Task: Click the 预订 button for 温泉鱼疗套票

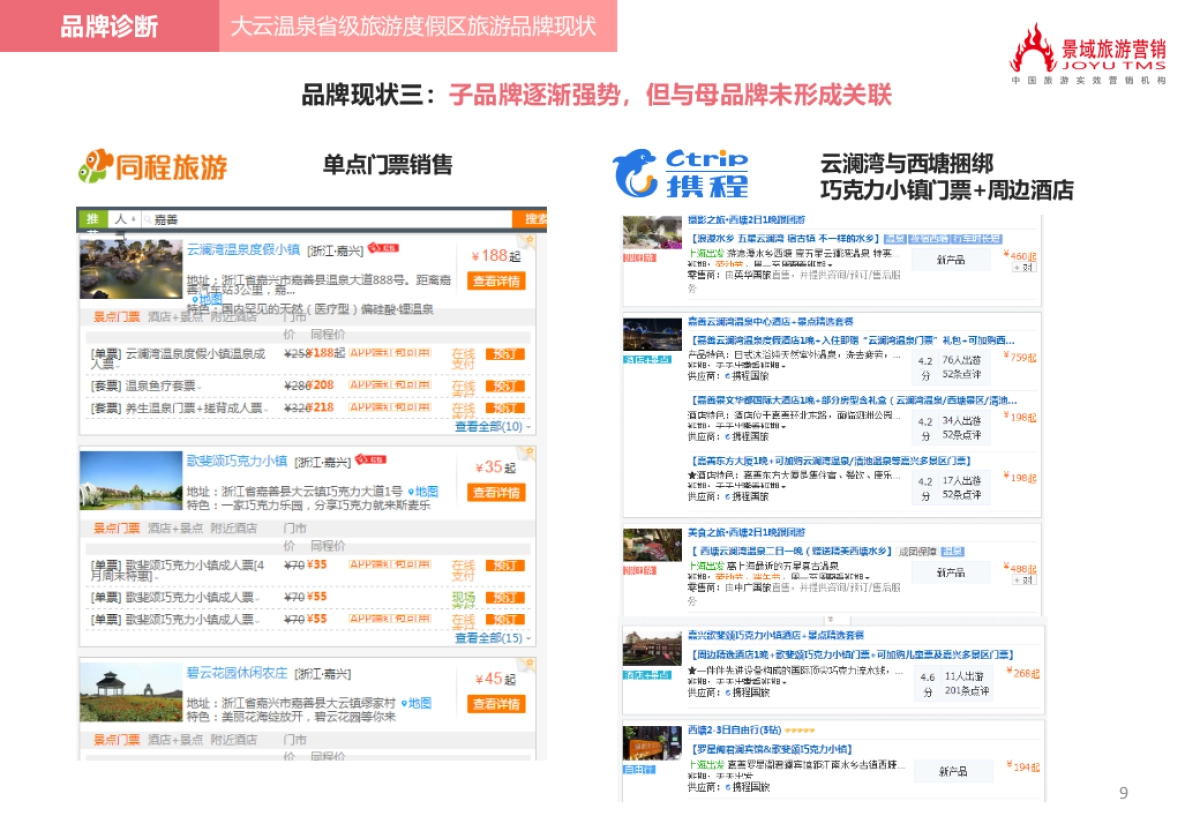Action: [505, 384]
